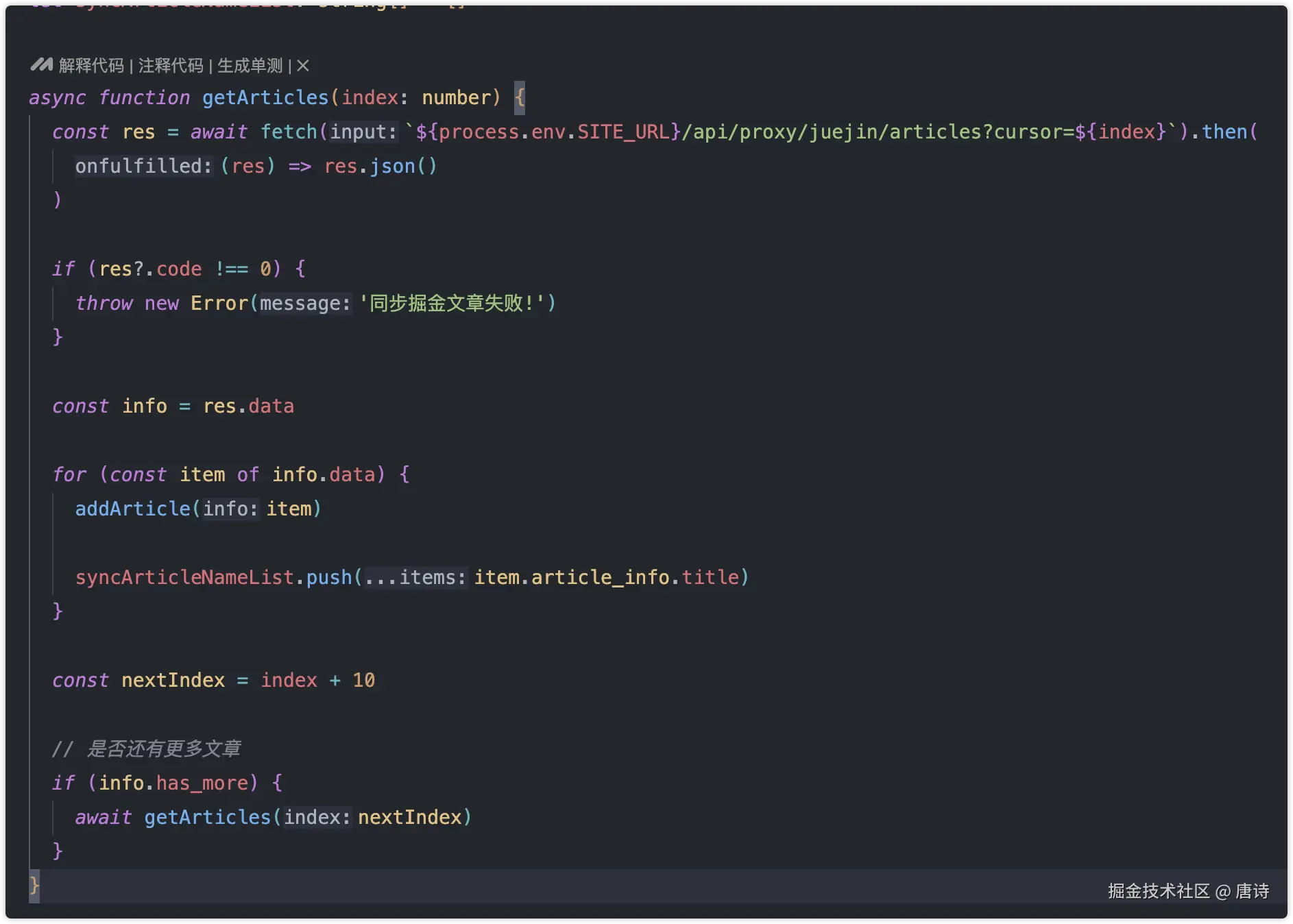
Task: Click the 掘金技术社区 watermark text
Action: [x=1159, y=891]
